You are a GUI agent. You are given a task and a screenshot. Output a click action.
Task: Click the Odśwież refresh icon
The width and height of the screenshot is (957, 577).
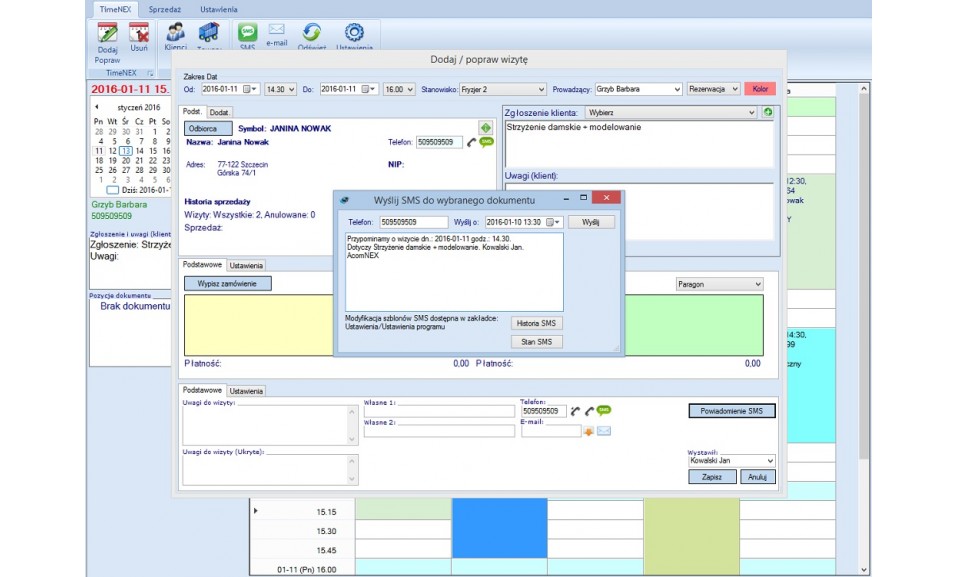(x=311, y=33)
